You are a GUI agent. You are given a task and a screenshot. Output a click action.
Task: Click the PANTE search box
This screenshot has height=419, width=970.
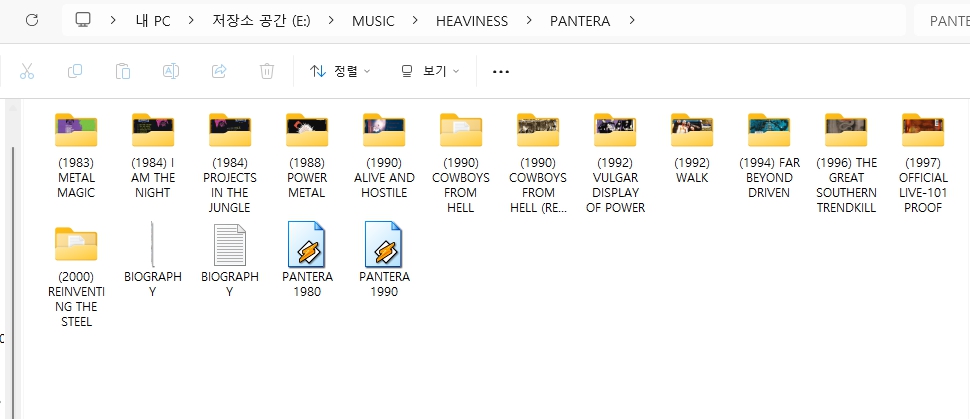(942, 21)
